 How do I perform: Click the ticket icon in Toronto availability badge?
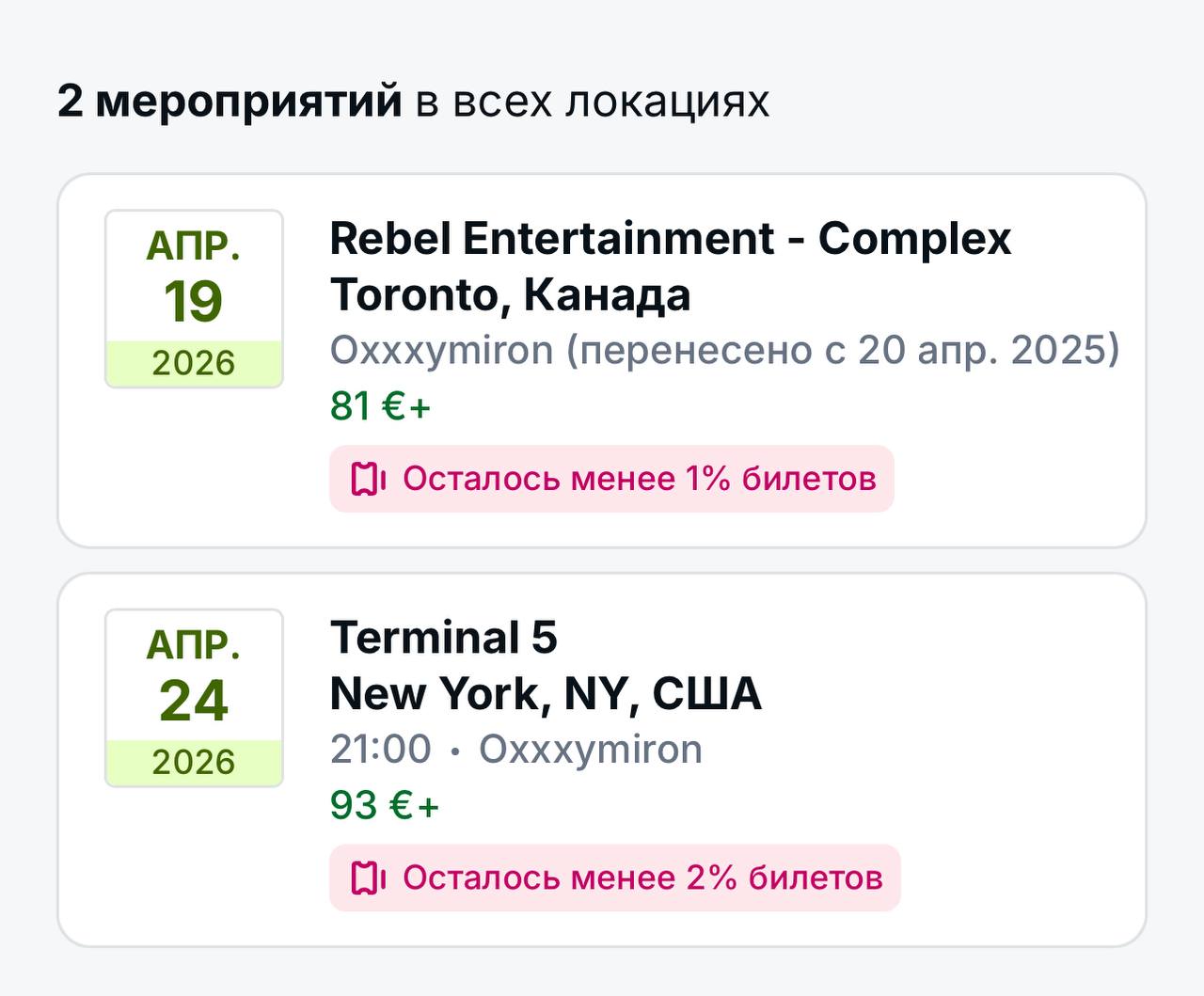pyautogui.click(x=369, y=479)
